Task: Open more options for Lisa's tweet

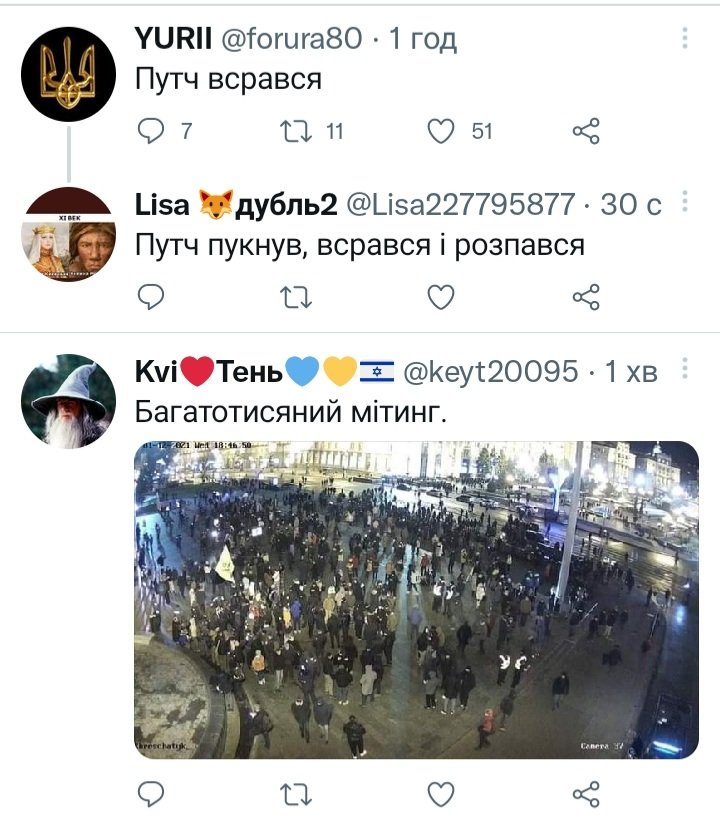Action: coord(685,202)
